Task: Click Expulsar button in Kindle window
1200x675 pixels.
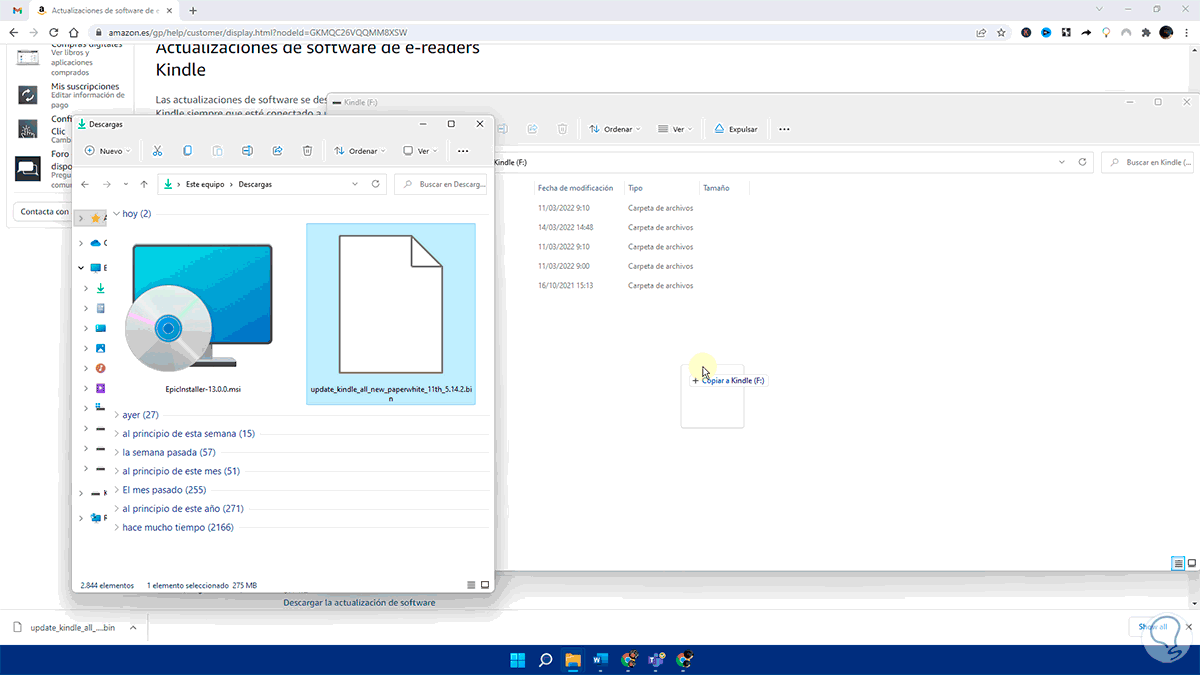Action: pos(735,129)
